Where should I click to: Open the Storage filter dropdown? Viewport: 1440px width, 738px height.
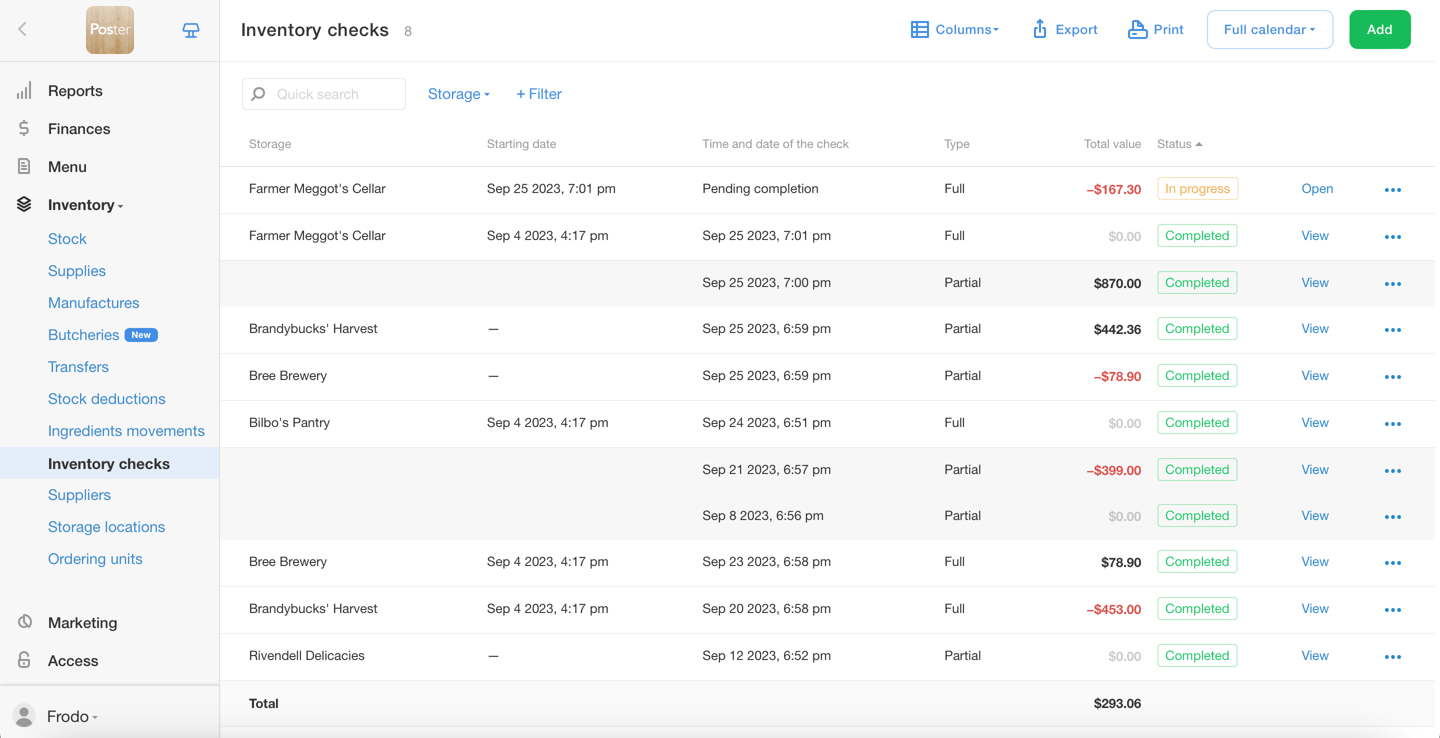[459, 94]
